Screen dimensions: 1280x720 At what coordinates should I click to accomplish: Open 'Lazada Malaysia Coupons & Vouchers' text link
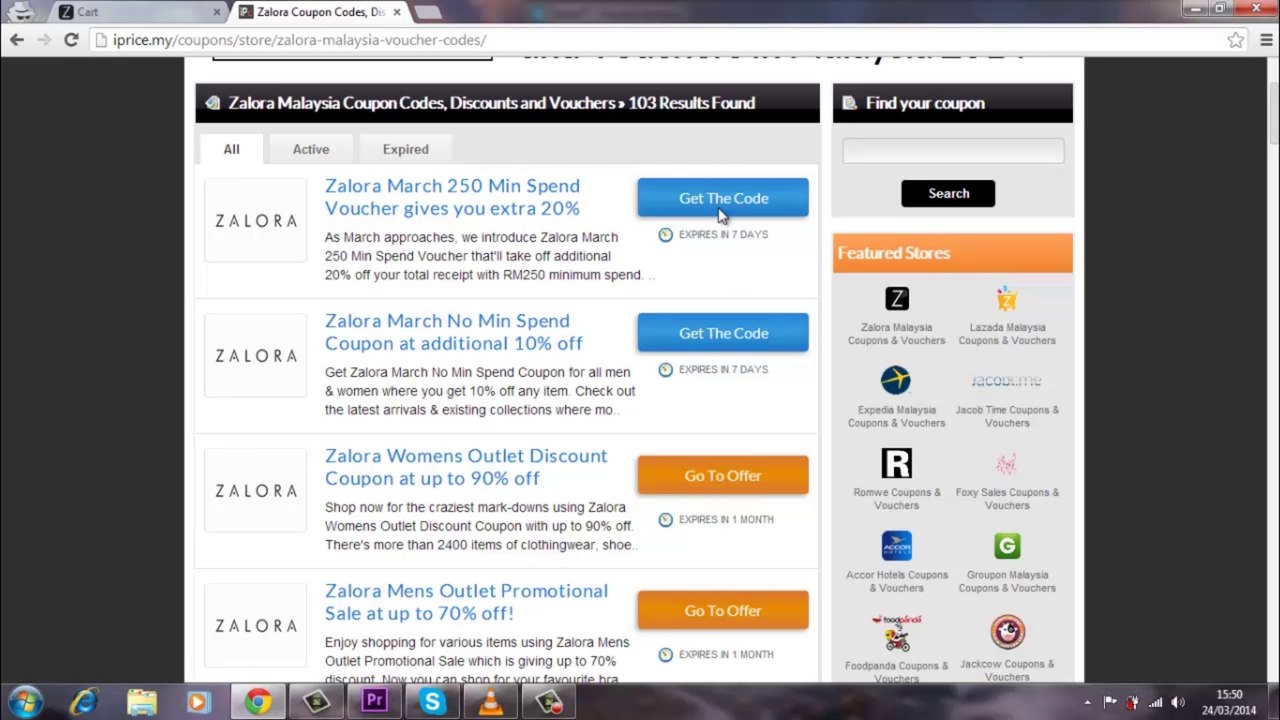(1007, 334)
